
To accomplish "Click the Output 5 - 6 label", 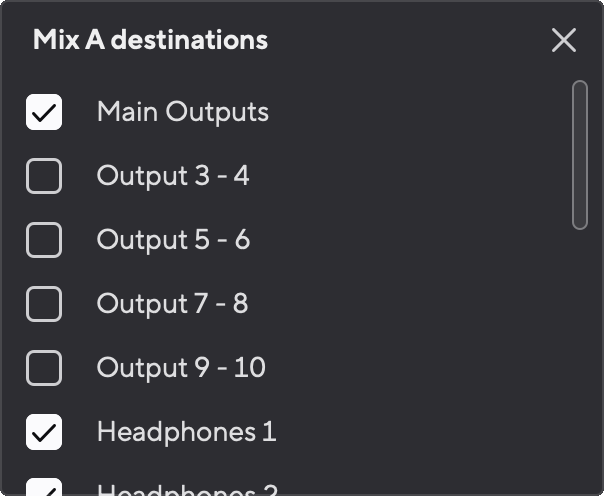I will [x=173, y=240].
